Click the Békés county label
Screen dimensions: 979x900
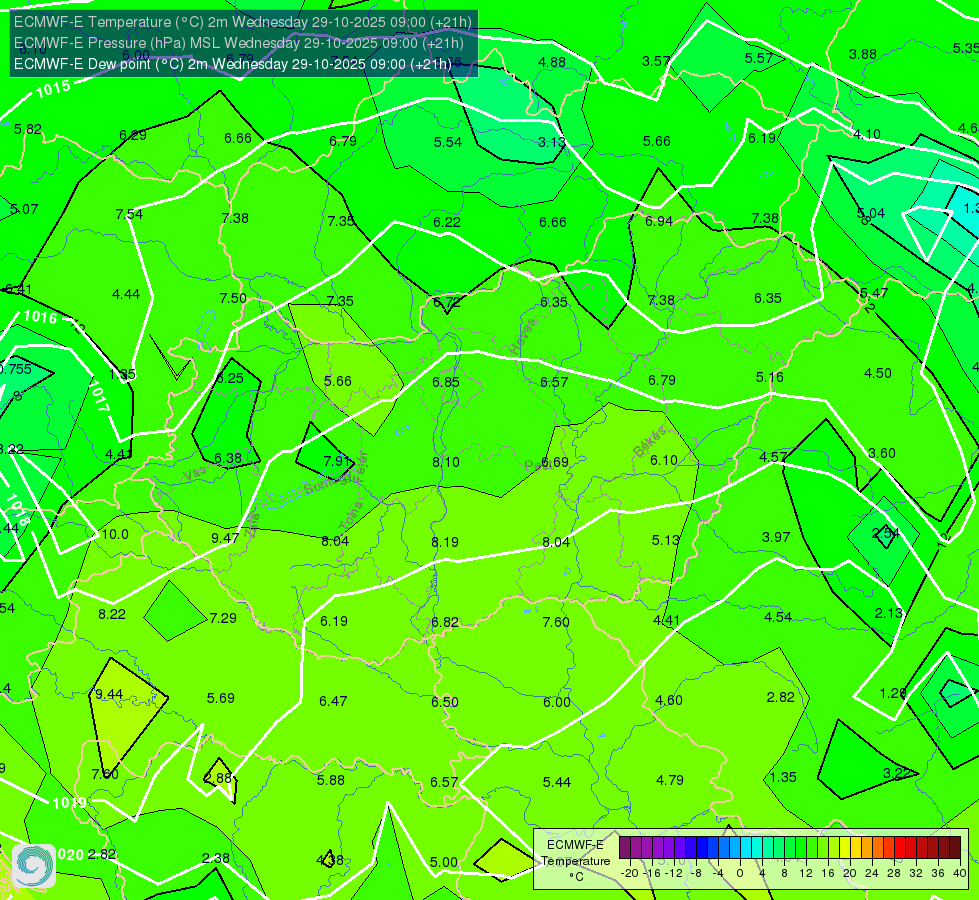tap(650, 442)
